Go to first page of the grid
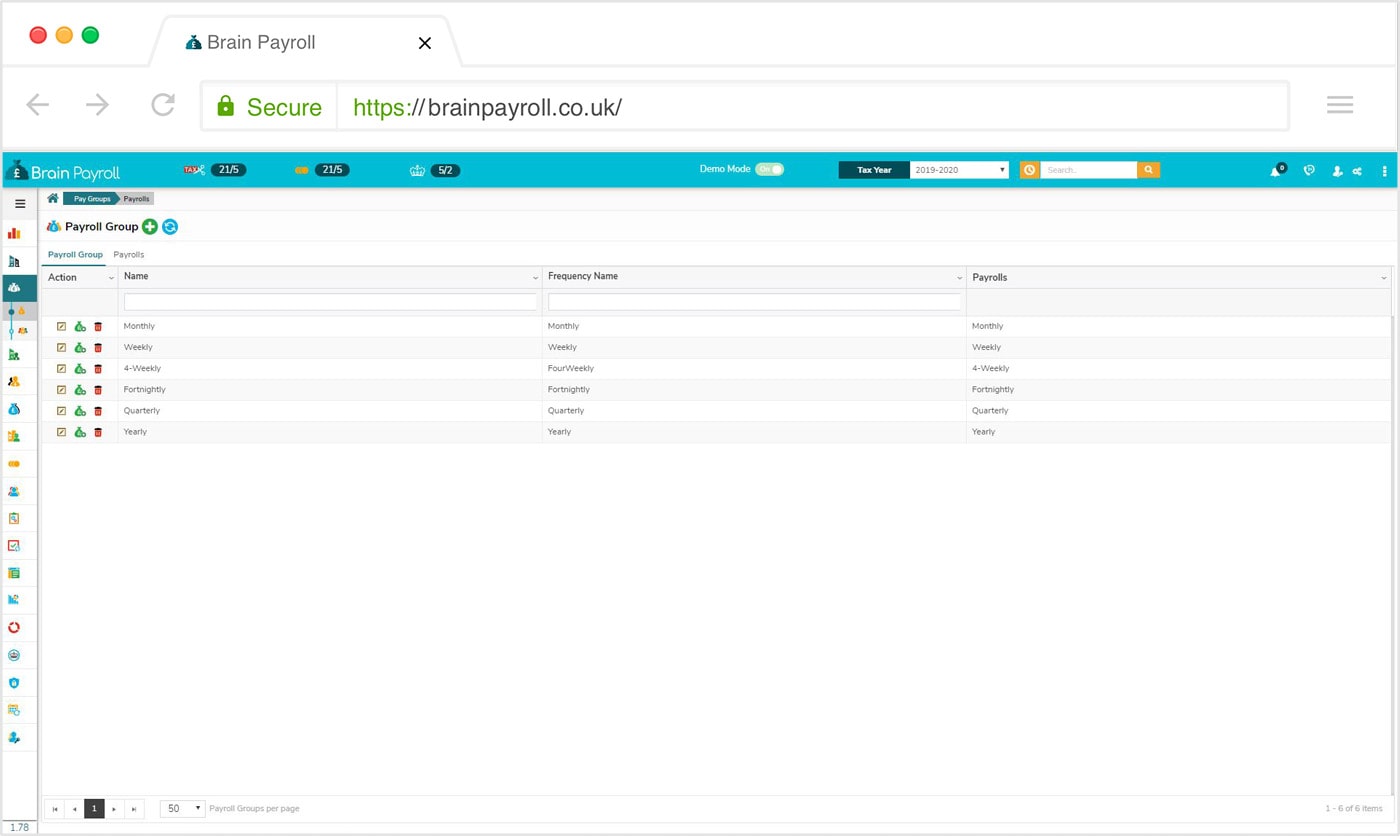 click(x=55, y=809)
